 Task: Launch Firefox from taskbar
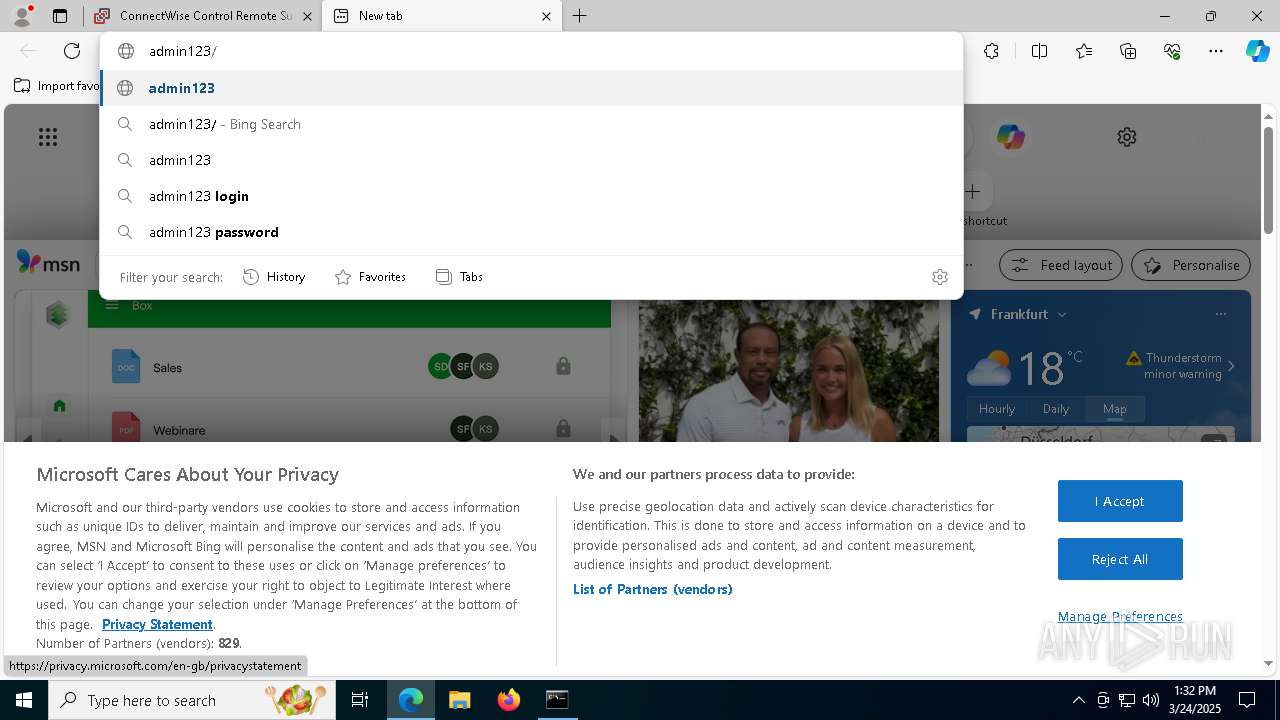(508, 700)
